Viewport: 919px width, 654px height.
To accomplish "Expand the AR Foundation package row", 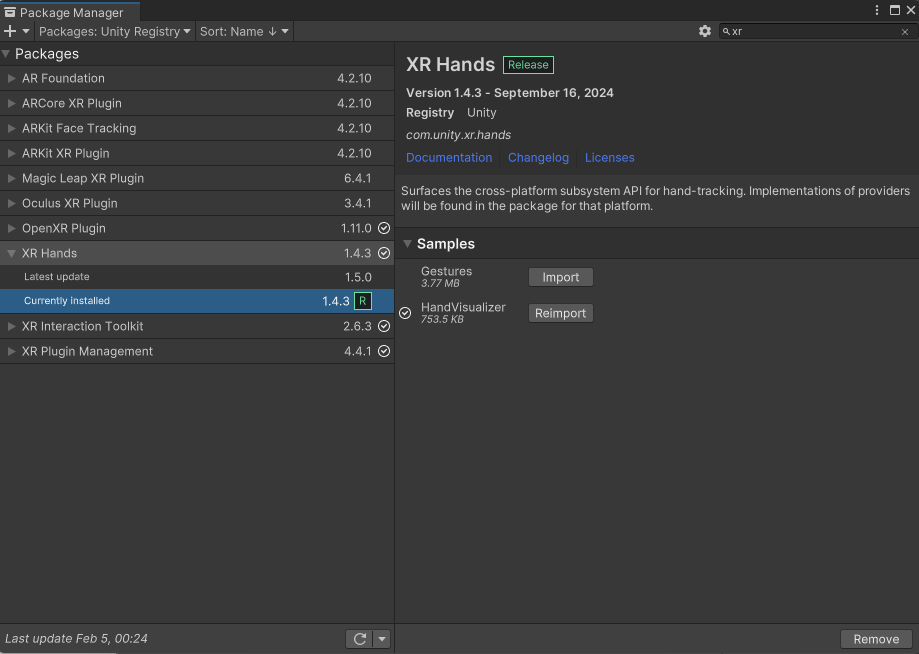I will [x=11, y=78].
